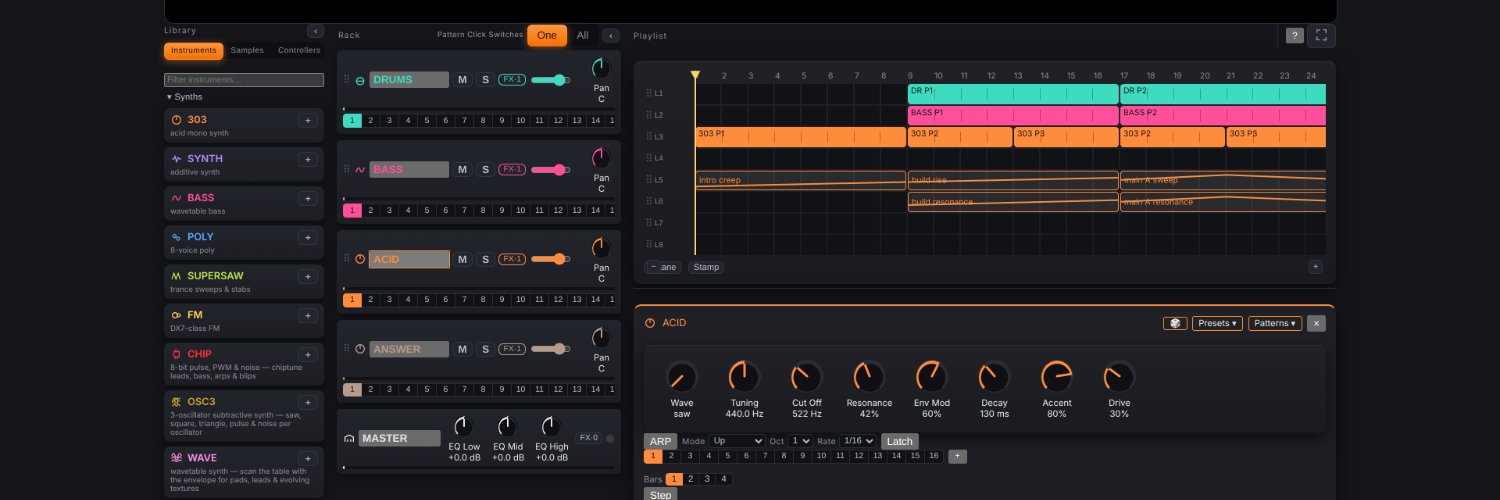The height and width of the screenshot is (500, 1500).
Task: Adjust the ACID track volume slider
Action: click(550, 259)
